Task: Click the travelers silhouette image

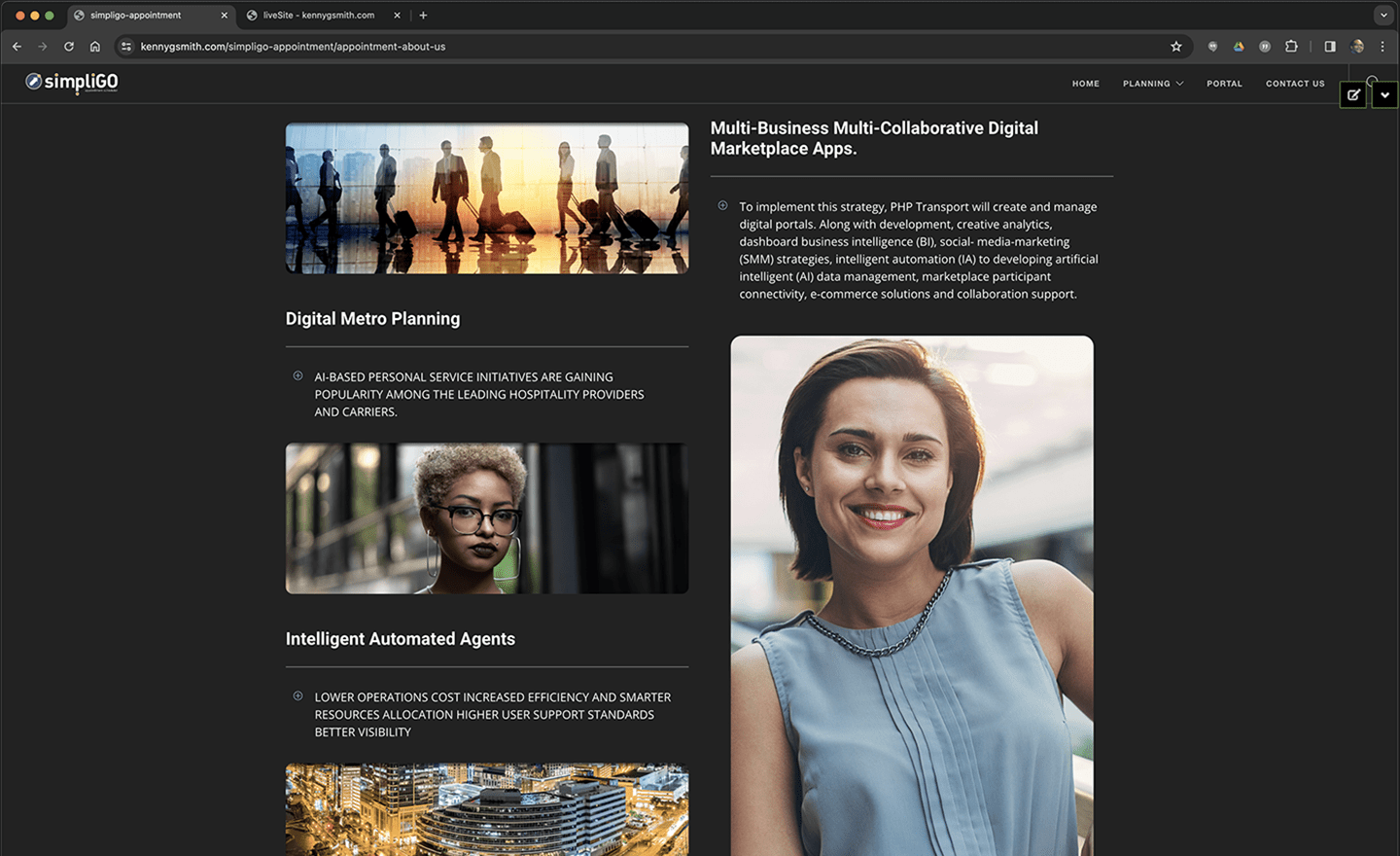Action: [x=486, y=197]
